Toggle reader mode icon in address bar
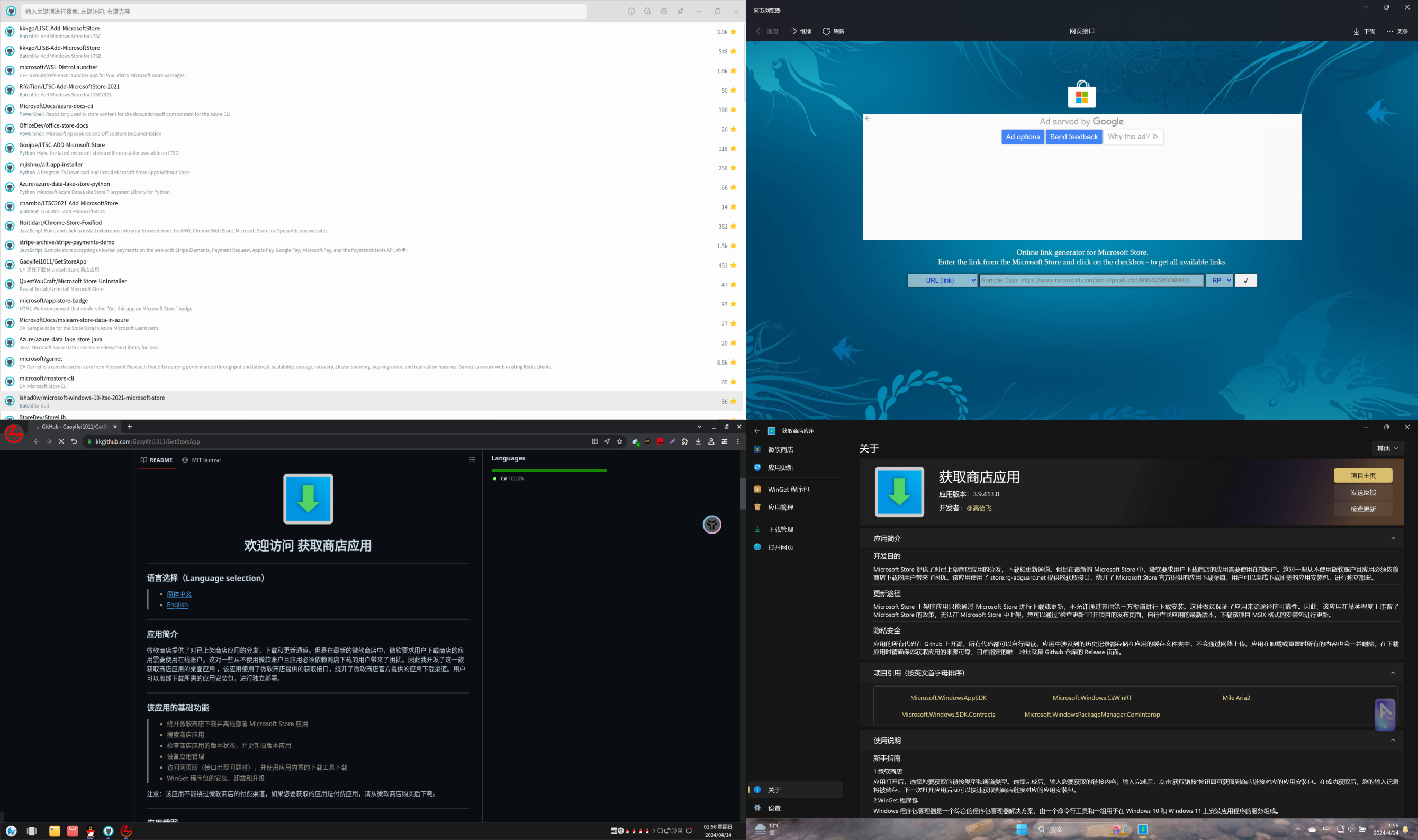 (x=594, y=441)
